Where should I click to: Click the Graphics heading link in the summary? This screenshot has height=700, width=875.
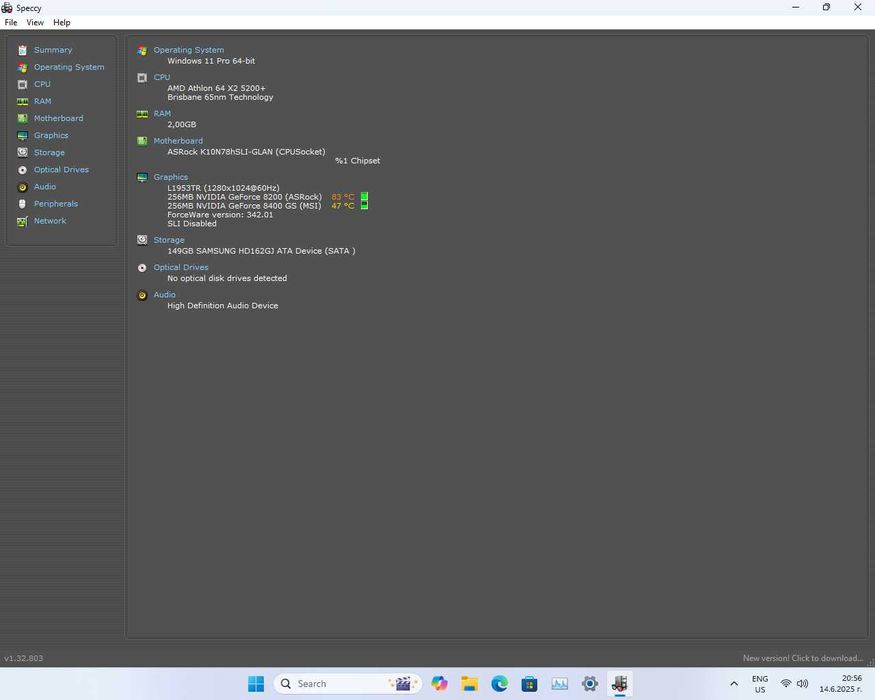click(171, 177)
